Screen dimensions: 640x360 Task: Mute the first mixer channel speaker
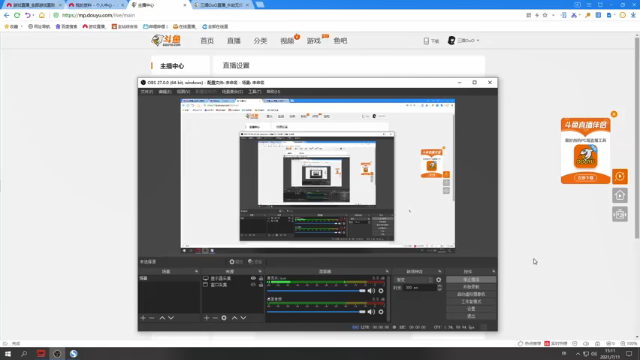tap(371, 291)
